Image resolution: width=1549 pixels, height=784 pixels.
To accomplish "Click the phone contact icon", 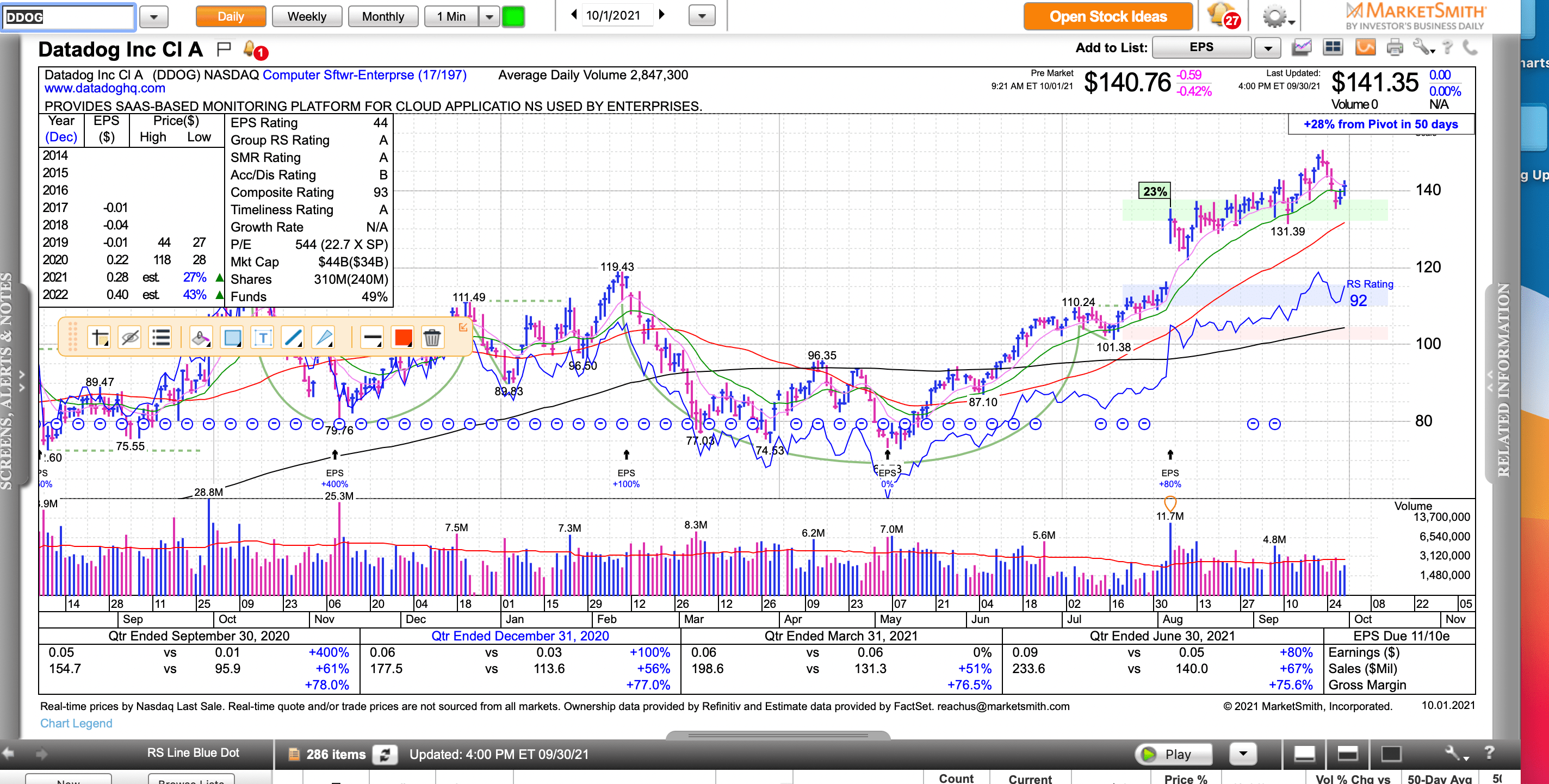I will click(x=1470, y=47).
